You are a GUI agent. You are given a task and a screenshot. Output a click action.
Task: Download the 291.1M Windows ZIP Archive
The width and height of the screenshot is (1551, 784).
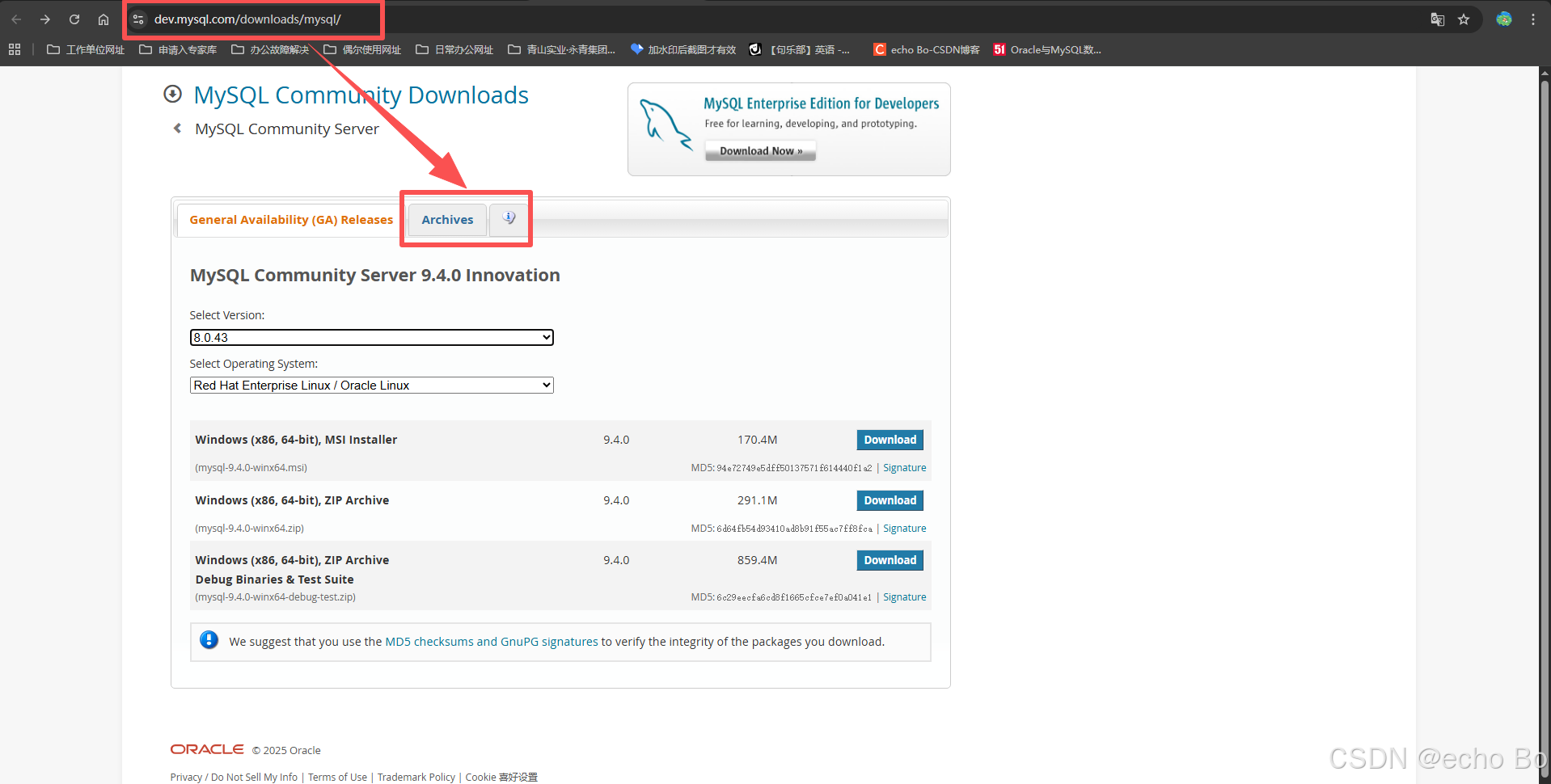[x=890, y=500]
